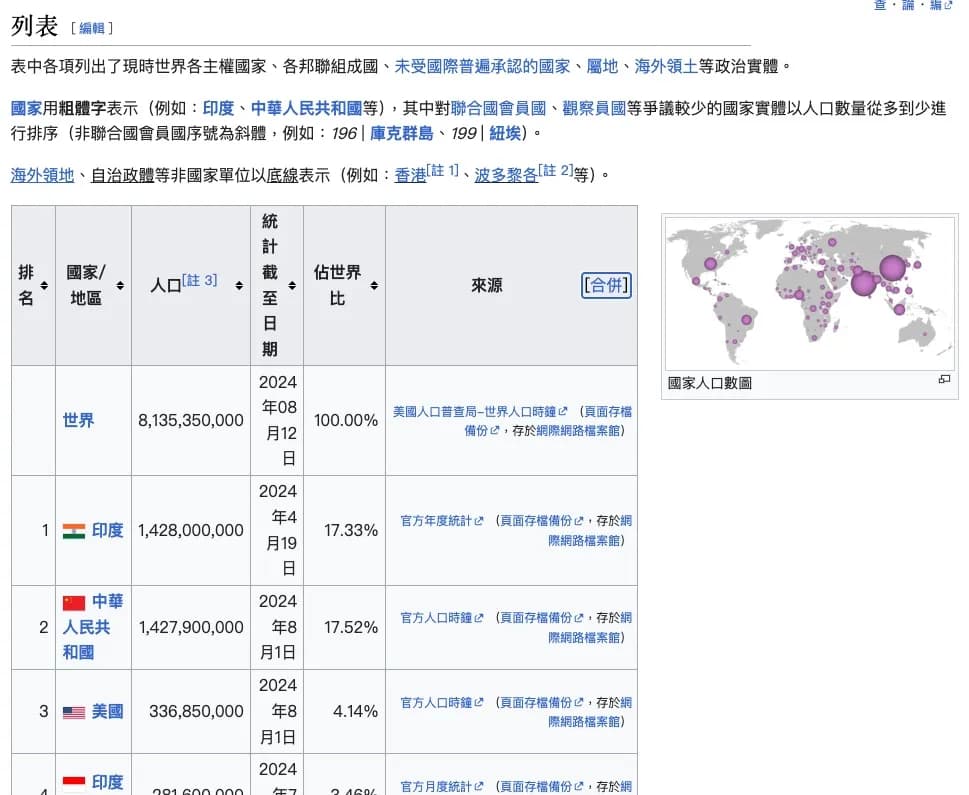Sort table by 佔世界比 column
This screenshot has width=969, height=795.
pos(374,285)
